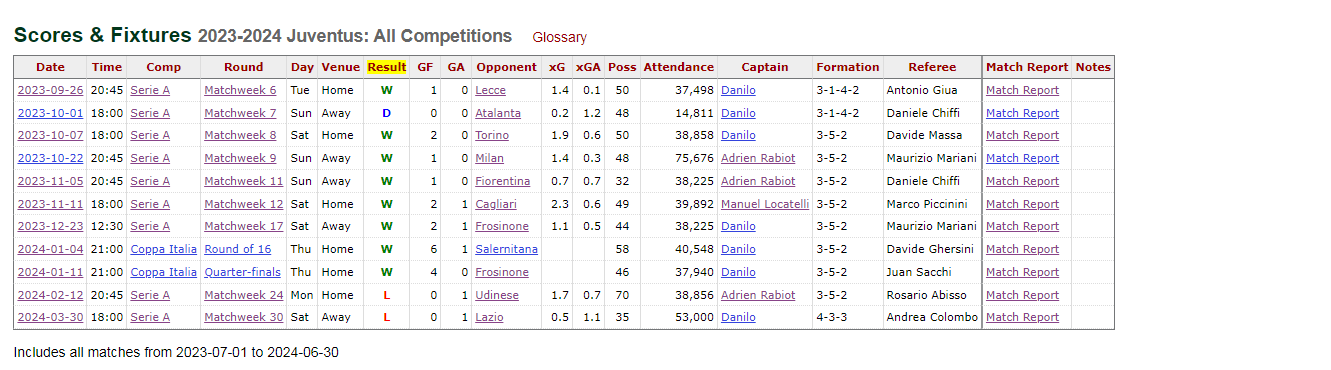
Task: Open the Salernitana opponent link
Action: coord(506,249)
